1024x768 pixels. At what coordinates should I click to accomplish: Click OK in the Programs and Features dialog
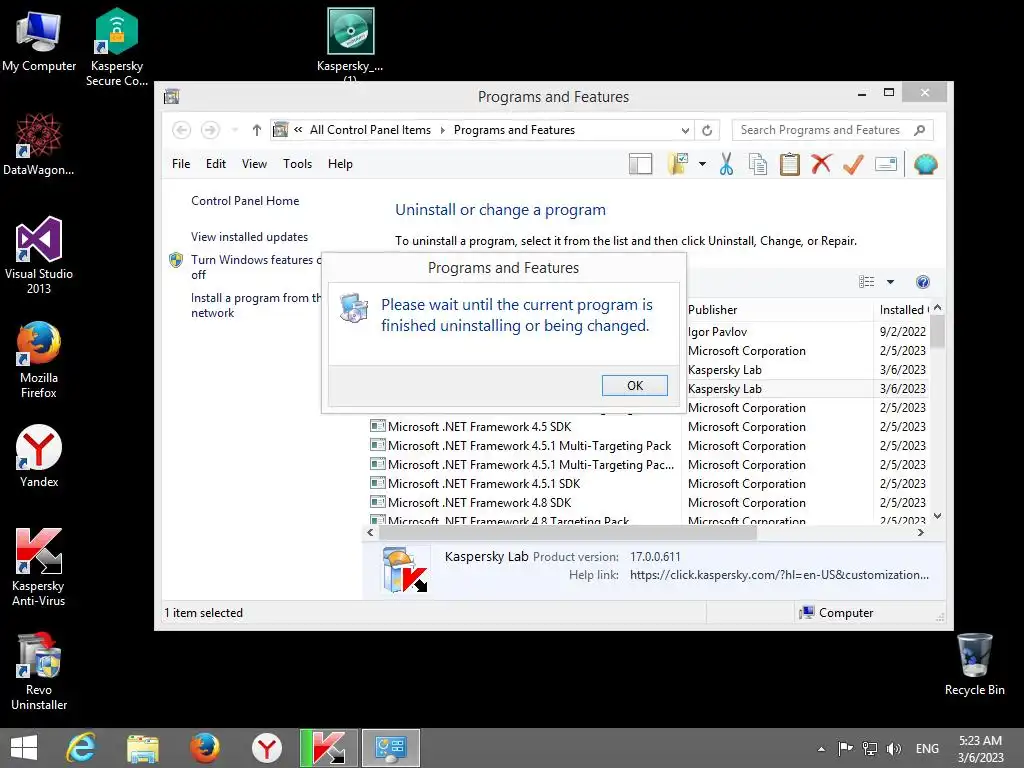click(x=634, y=385)
